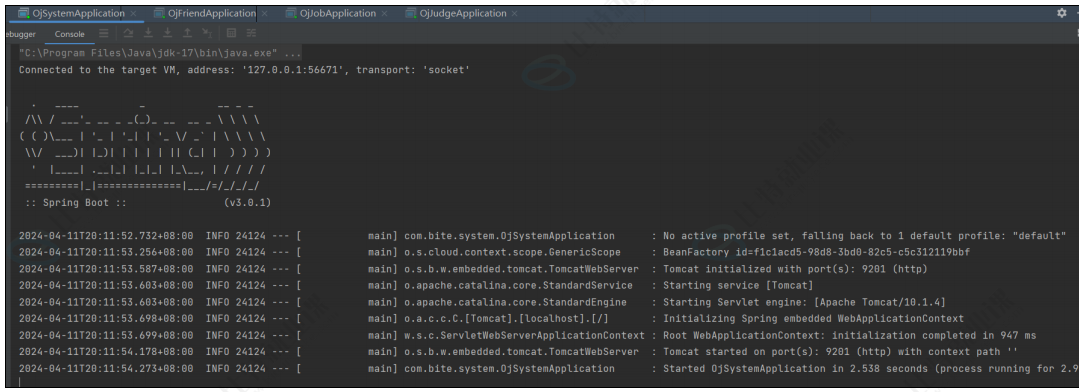Screen dimensions: 1079x392
Task: Click 'Tomcat started on port(s): 9201' message
Action: (840, 351)
